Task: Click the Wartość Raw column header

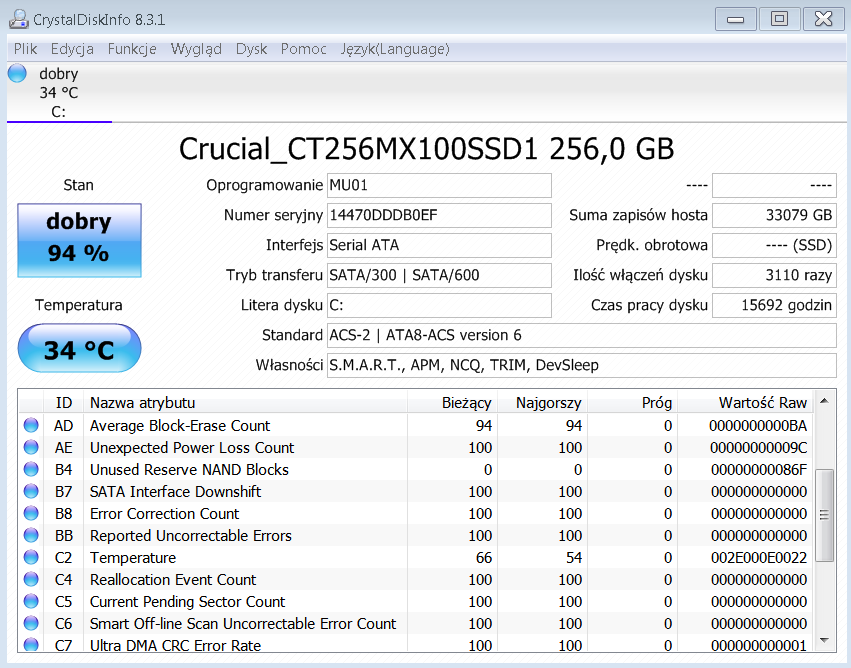Action: pyautogui.click(x=745, y=403)
